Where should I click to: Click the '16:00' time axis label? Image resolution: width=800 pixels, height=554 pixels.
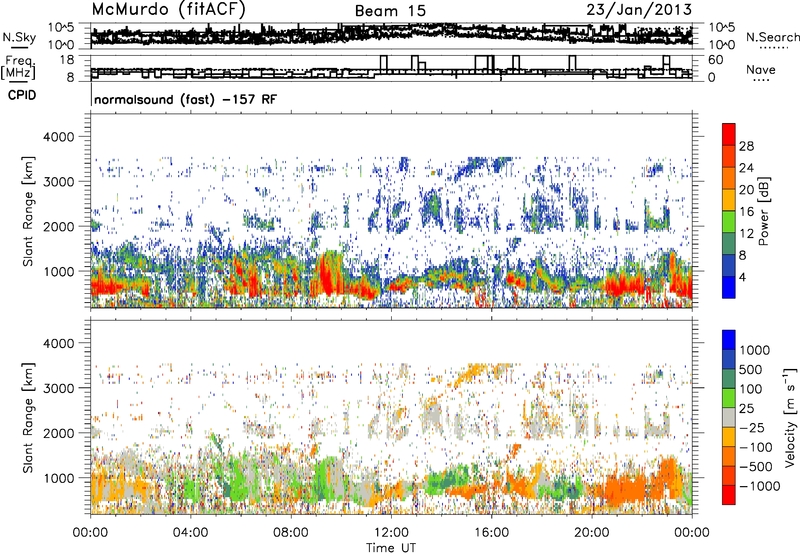coord(491,533)
